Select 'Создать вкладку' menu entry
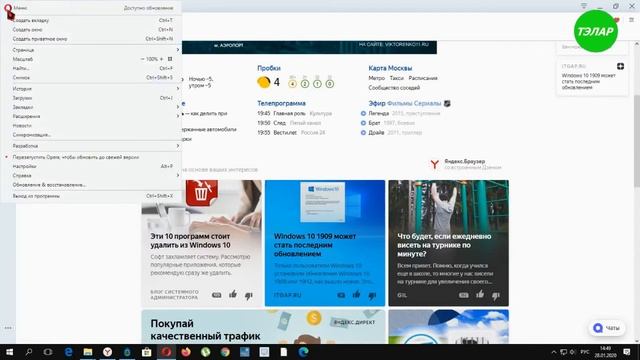The height and width of the screenshot is (360, 640). (x=91, y=20)
